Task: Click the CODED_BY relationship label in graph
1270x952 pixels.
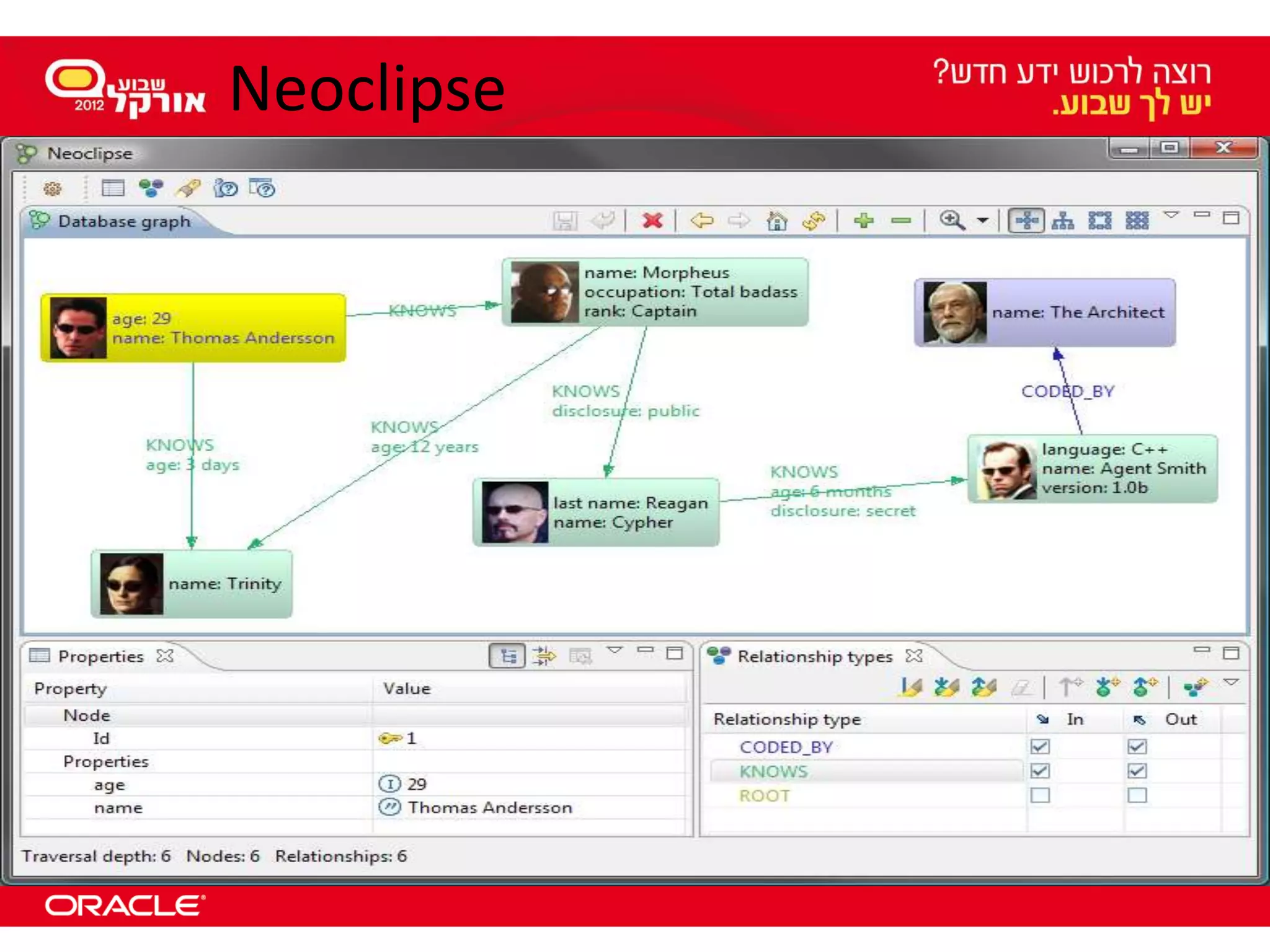Action: [1068, 392]
